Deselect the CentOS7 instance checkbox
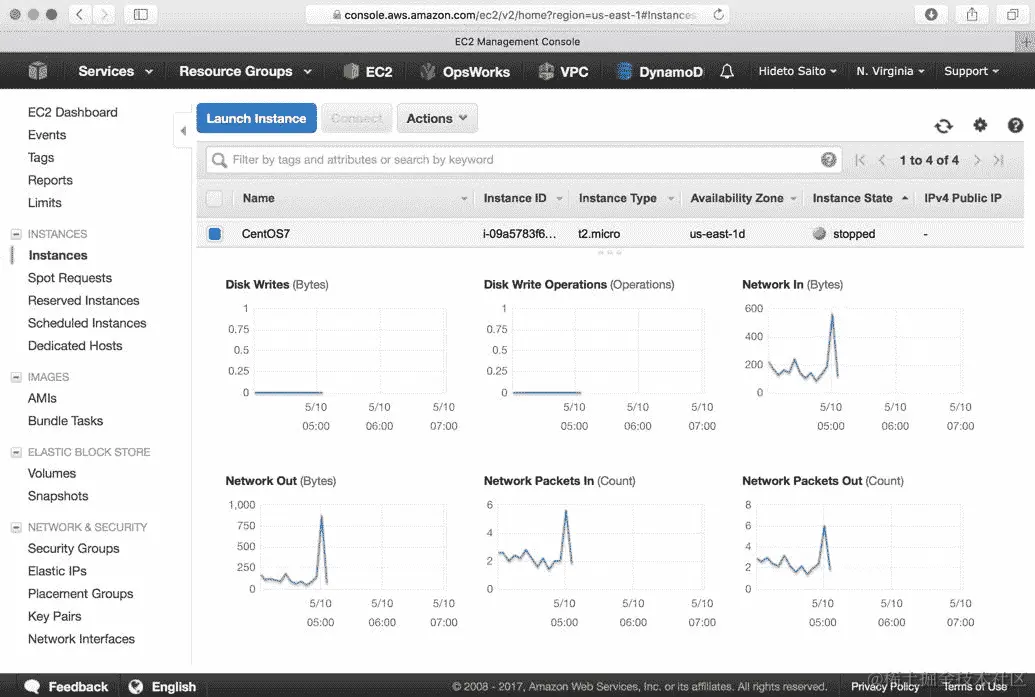 pos(215,234)
